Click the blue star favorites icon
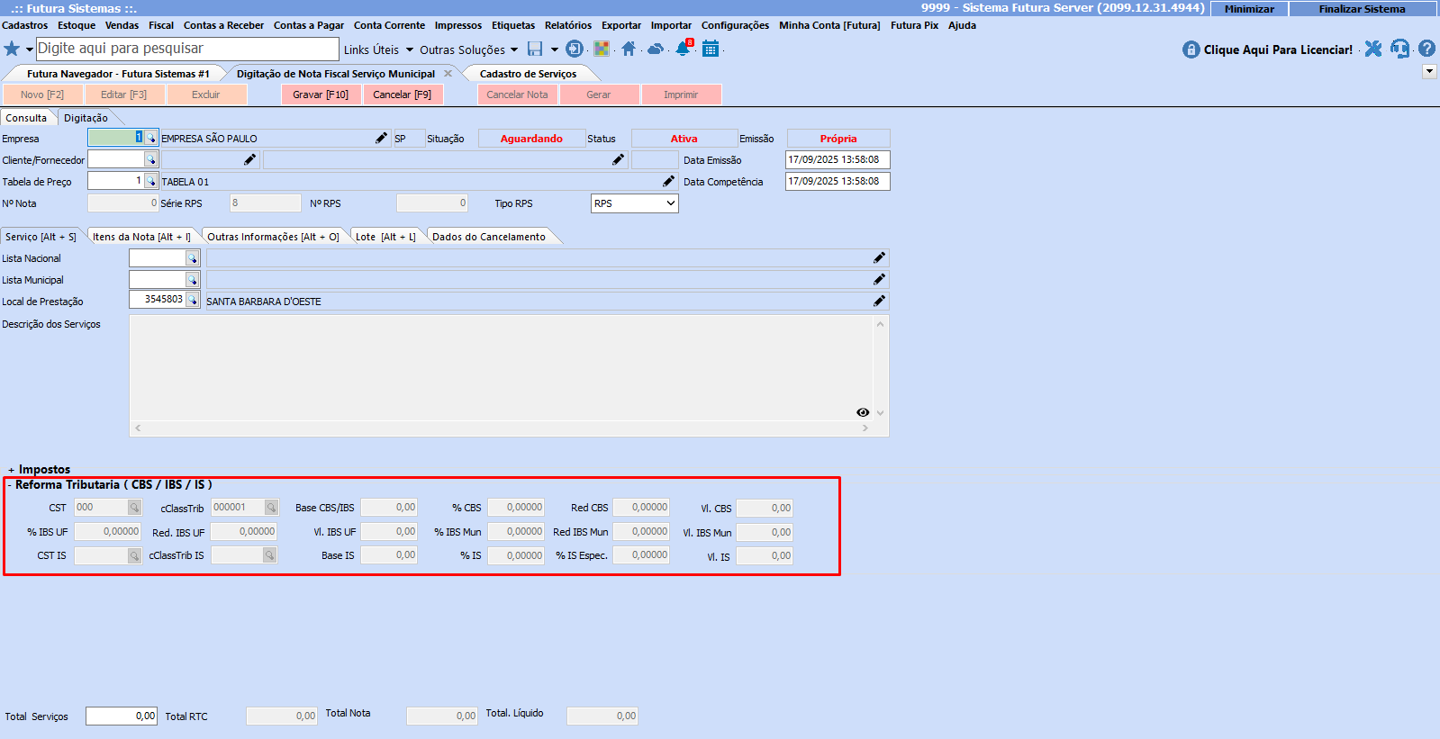The width and height of the screenshot is (1440, 739). pos(12,49)
